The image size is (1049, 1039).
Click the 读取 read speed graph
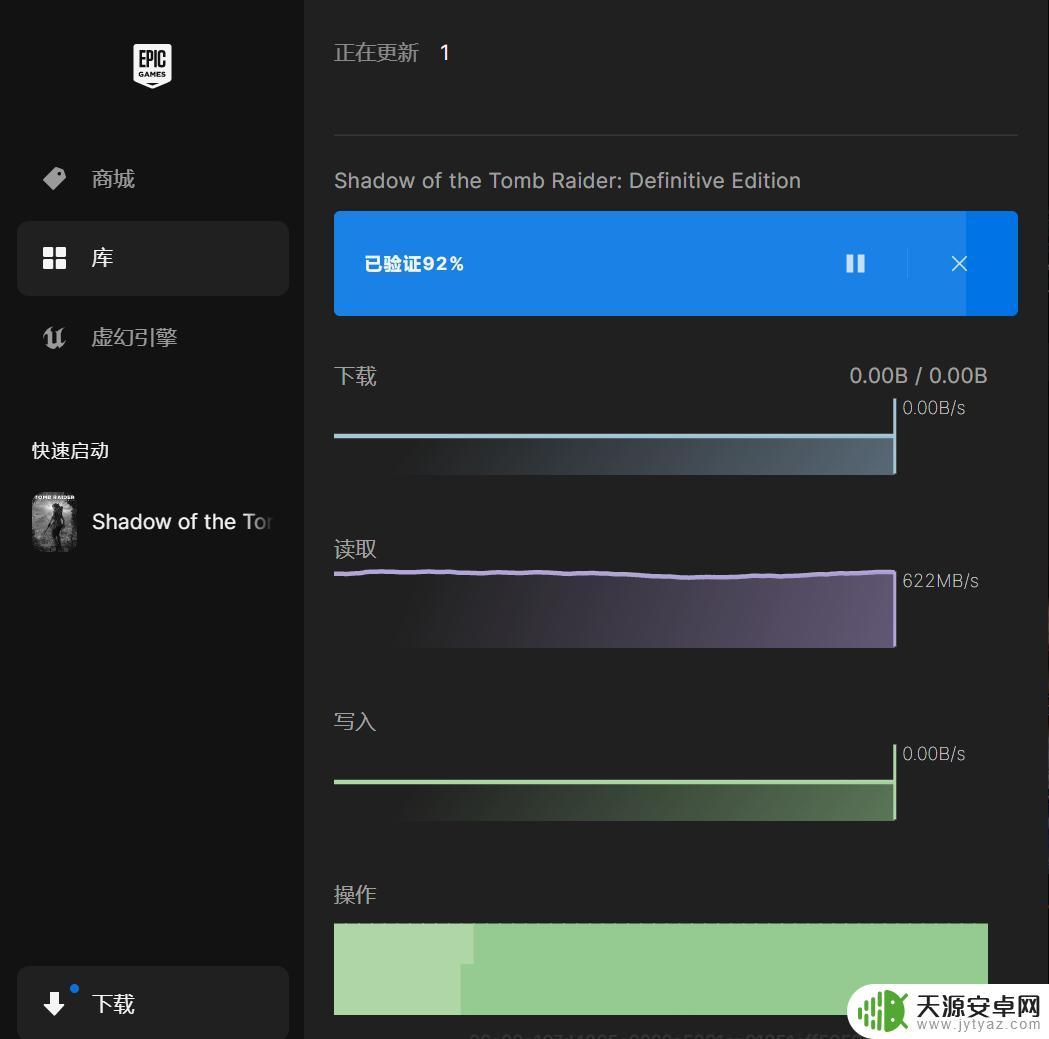(x=615, y=608)
